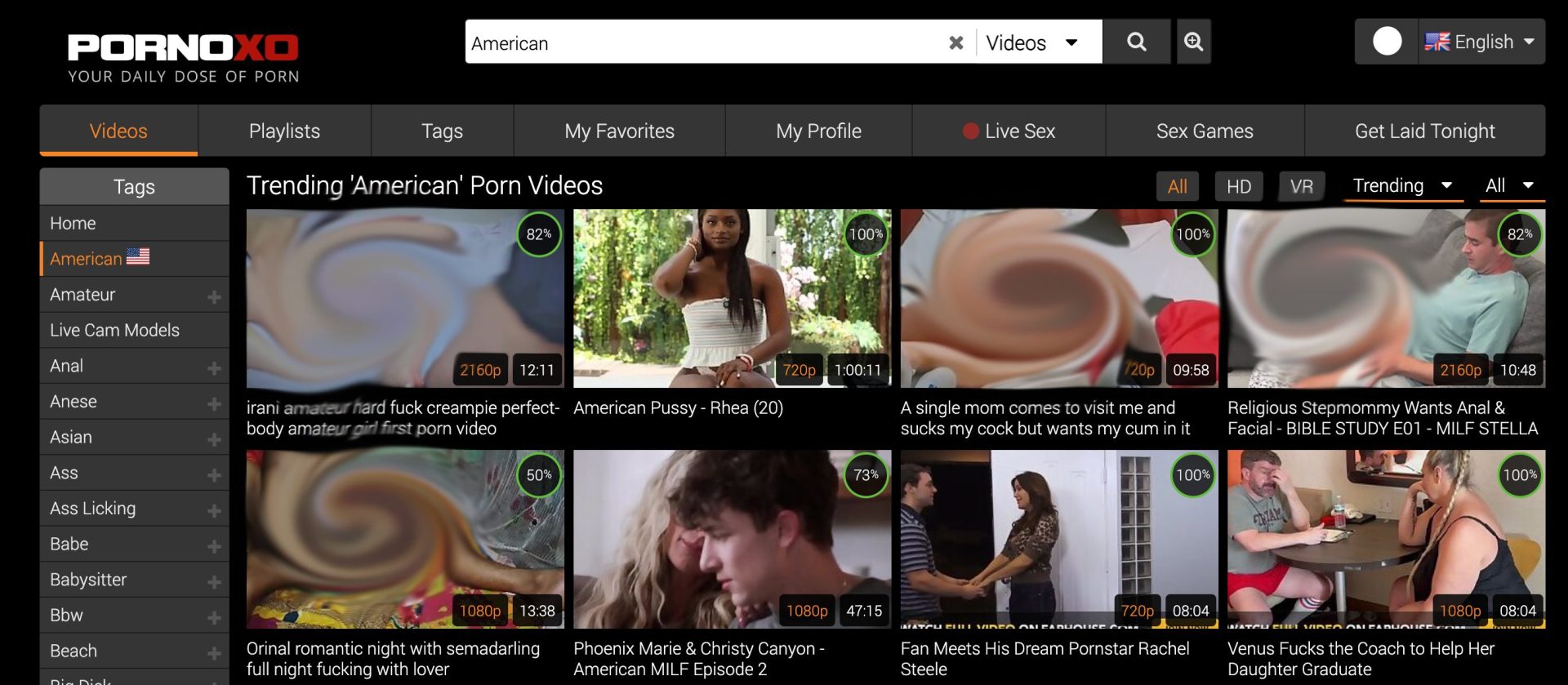This screenshot has width=1568, height=685.
Task: Open the Beach tag in the sidebar
Action: click(73, 651)
